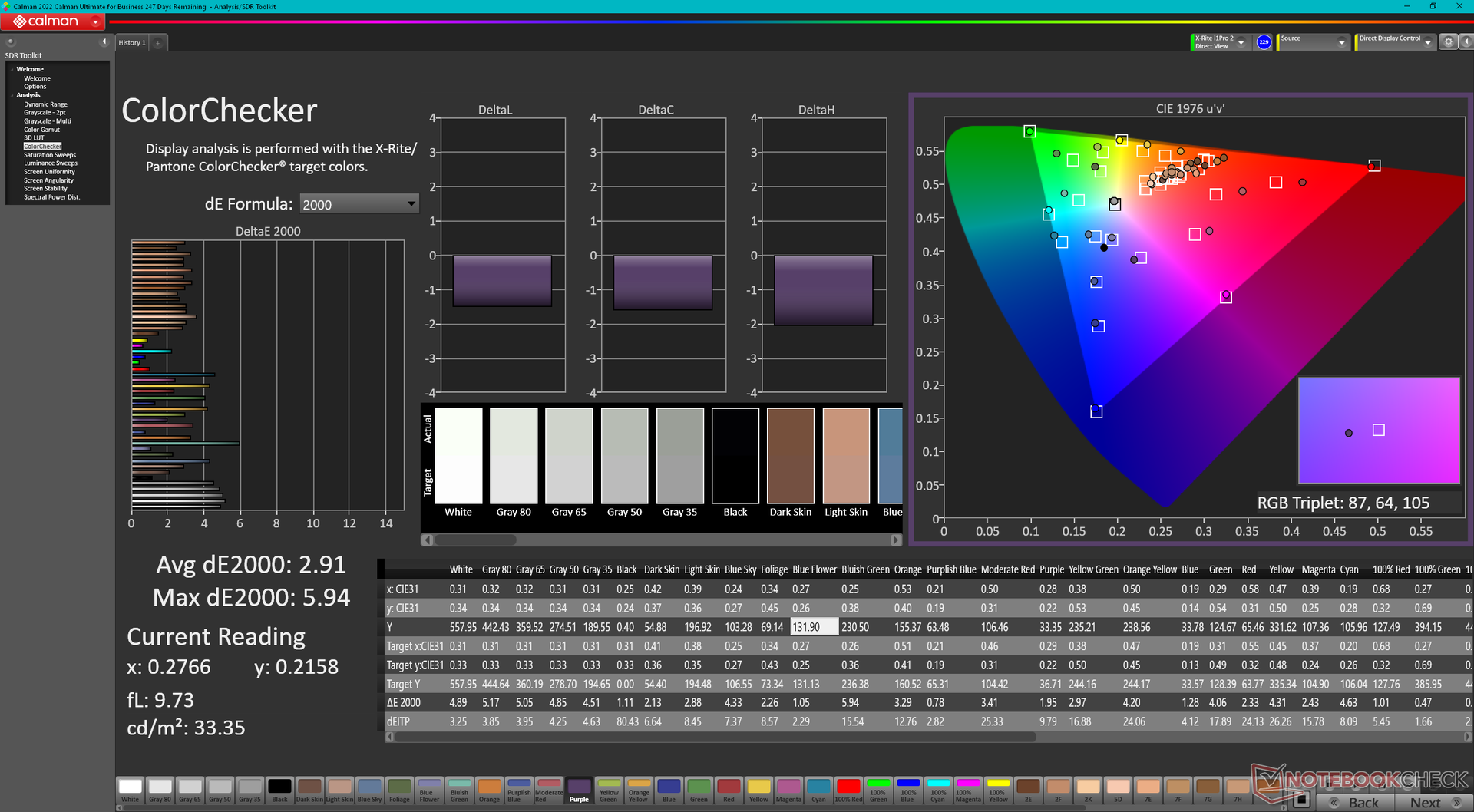Viewport: 1474px width, 812px height.
Task: Switch to the History 1 tab
Action: point(131,43)
